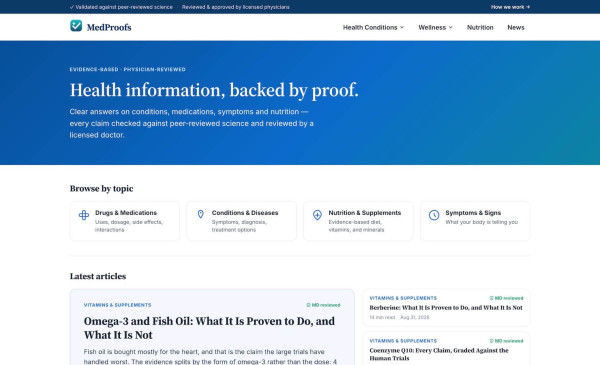Expand the Health Conditions menu
600x365 pixels.
tap(373, 28)
